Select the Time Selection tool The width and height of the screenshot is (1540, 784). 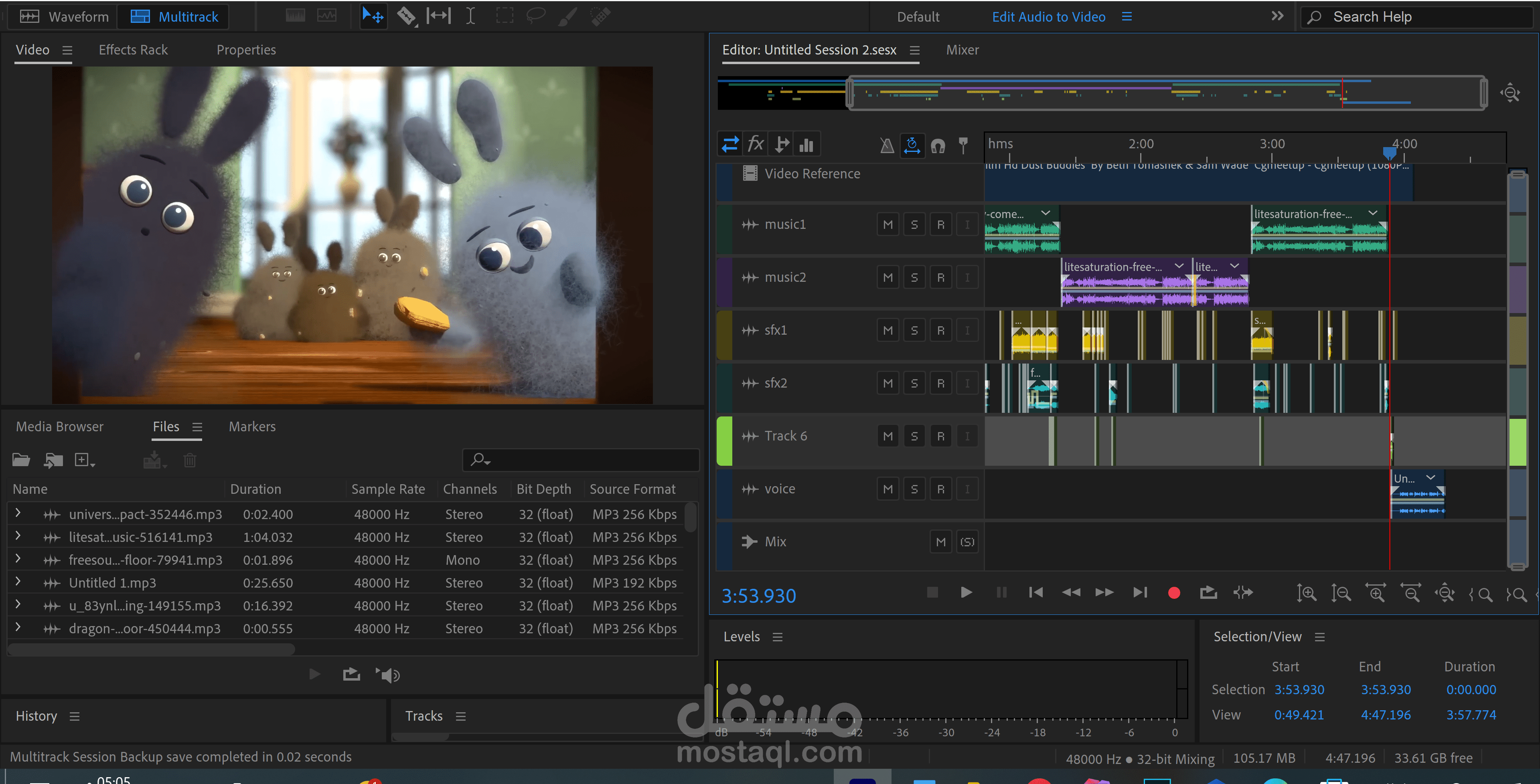click(471, 16)
